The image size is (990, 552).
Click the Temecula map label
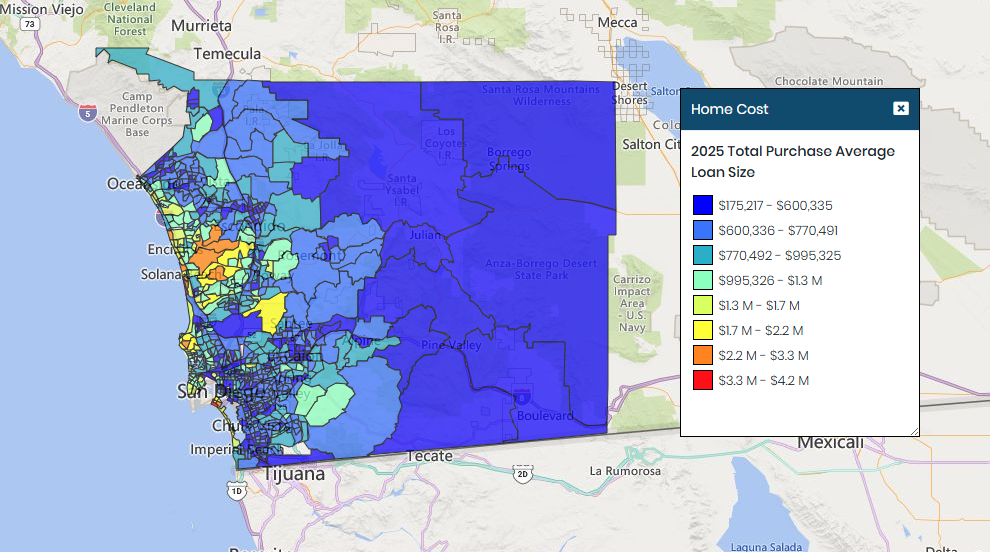[227, 54]
